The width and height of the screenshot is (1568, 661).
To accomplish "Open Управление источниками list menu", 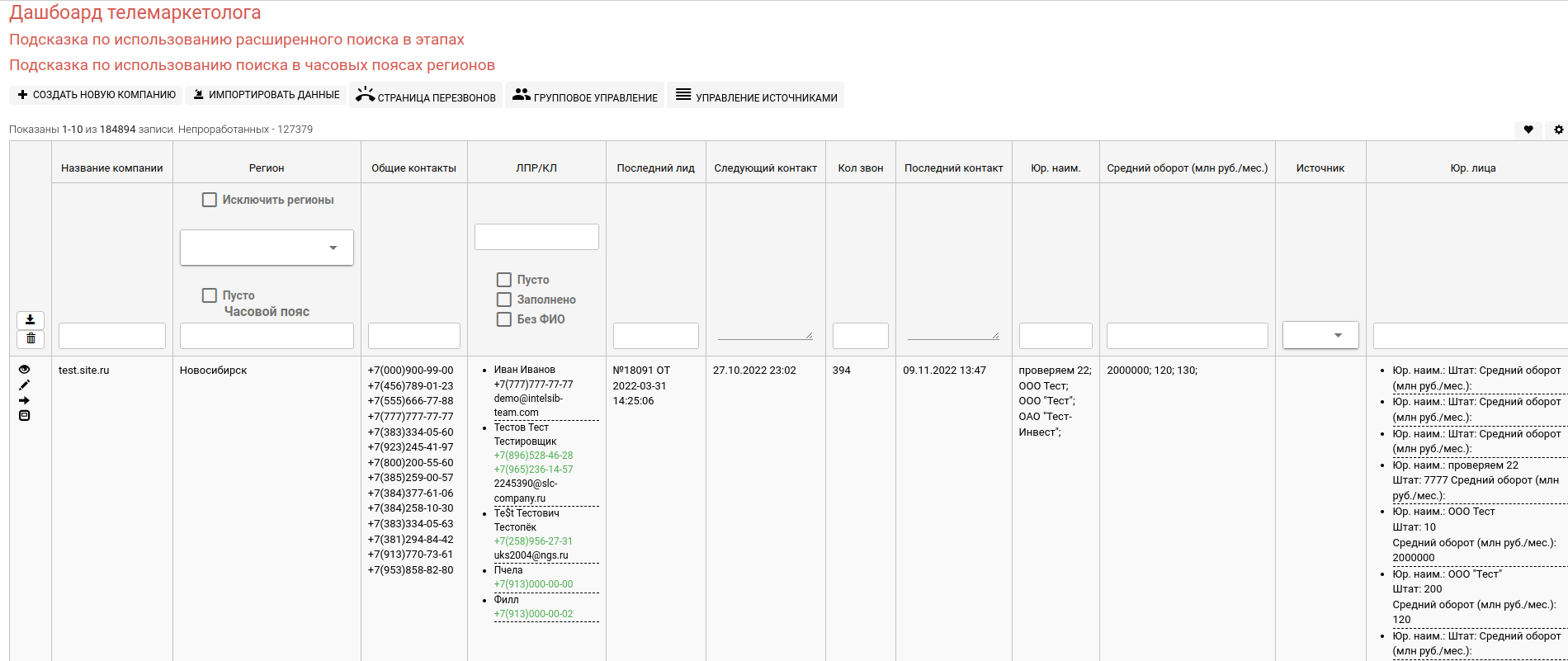I will [x=755, y=96].
